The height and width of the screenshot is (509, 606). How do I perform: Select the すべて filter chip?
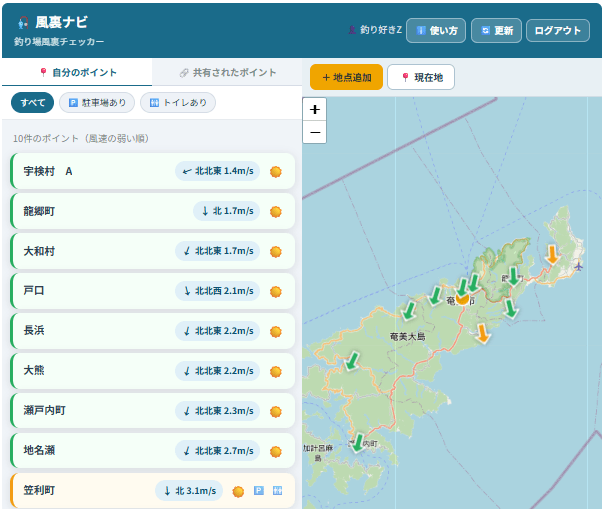[x=32, y=103]
